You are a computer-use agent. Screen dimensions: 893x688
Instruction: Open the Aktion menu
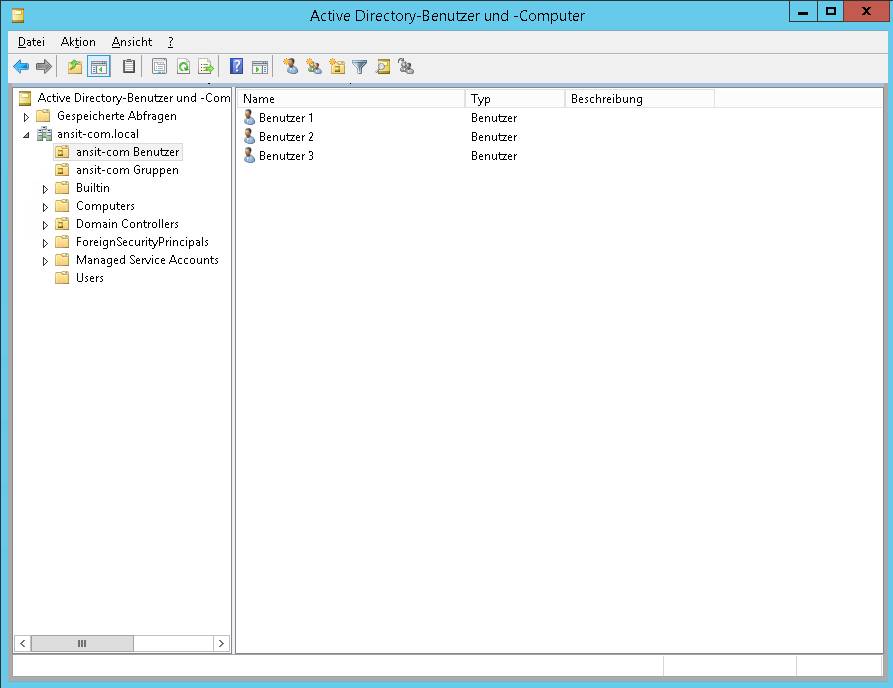78,42
